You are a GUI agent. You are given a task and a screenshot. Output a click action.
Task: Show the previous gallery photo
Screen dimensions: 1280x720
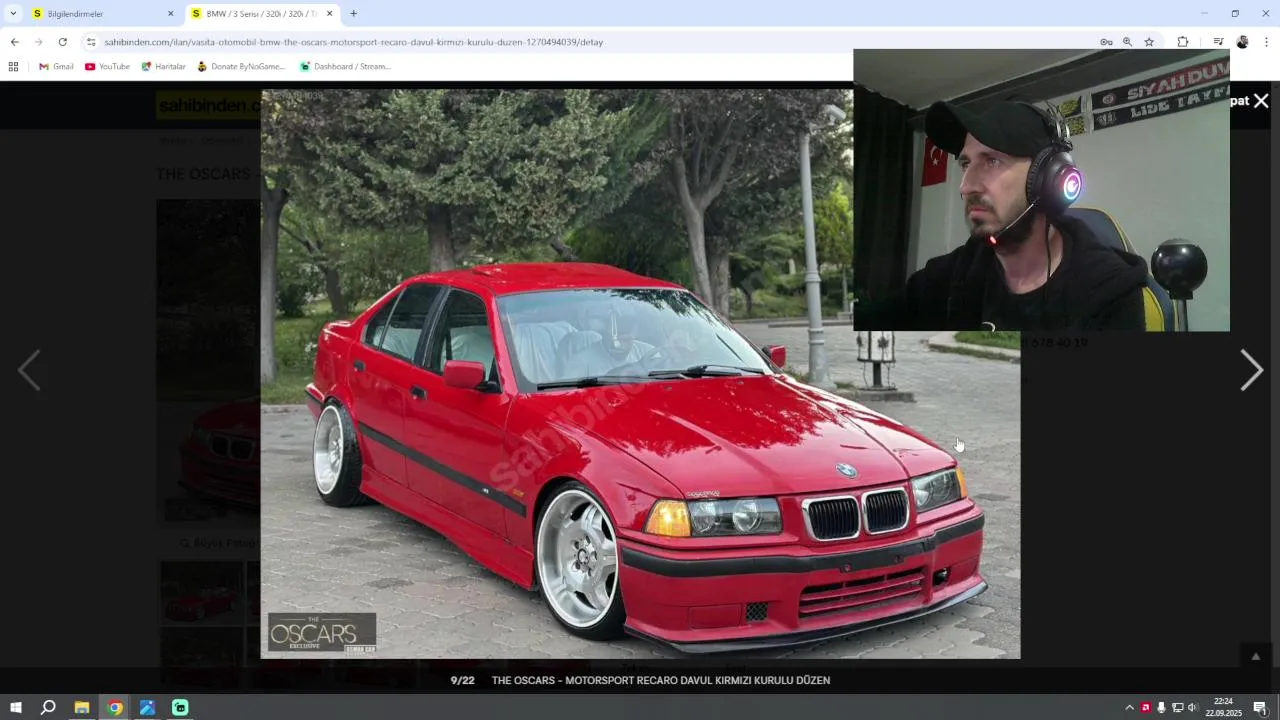pos(29,370)
